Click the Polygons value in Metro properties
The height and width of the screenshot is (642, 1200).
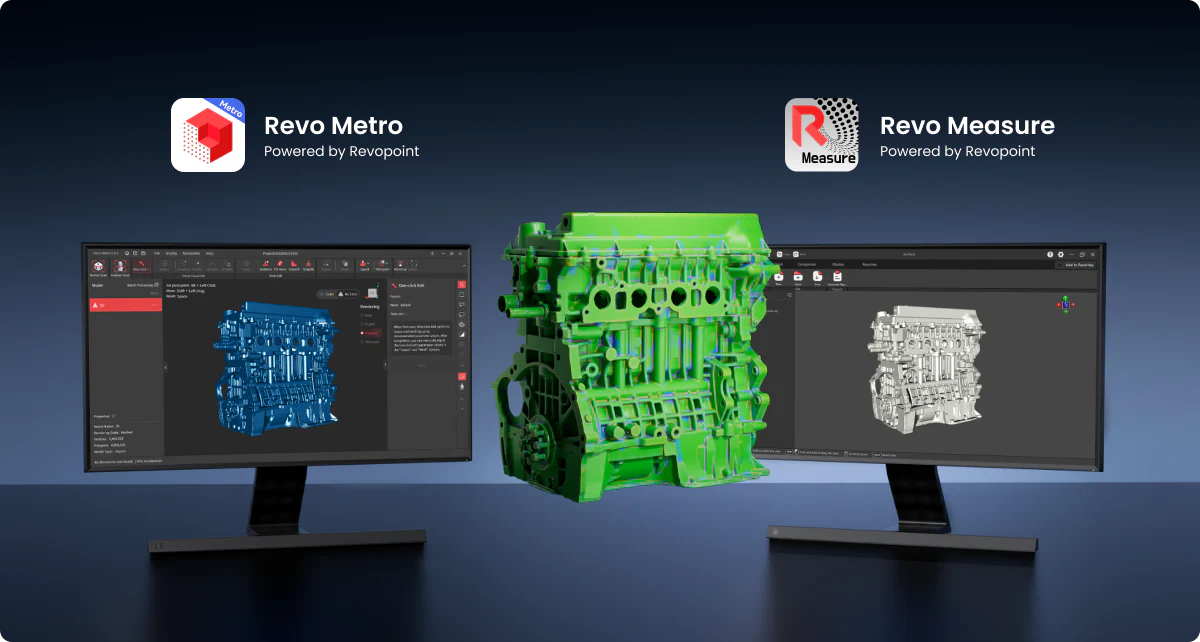pos(118,445)
